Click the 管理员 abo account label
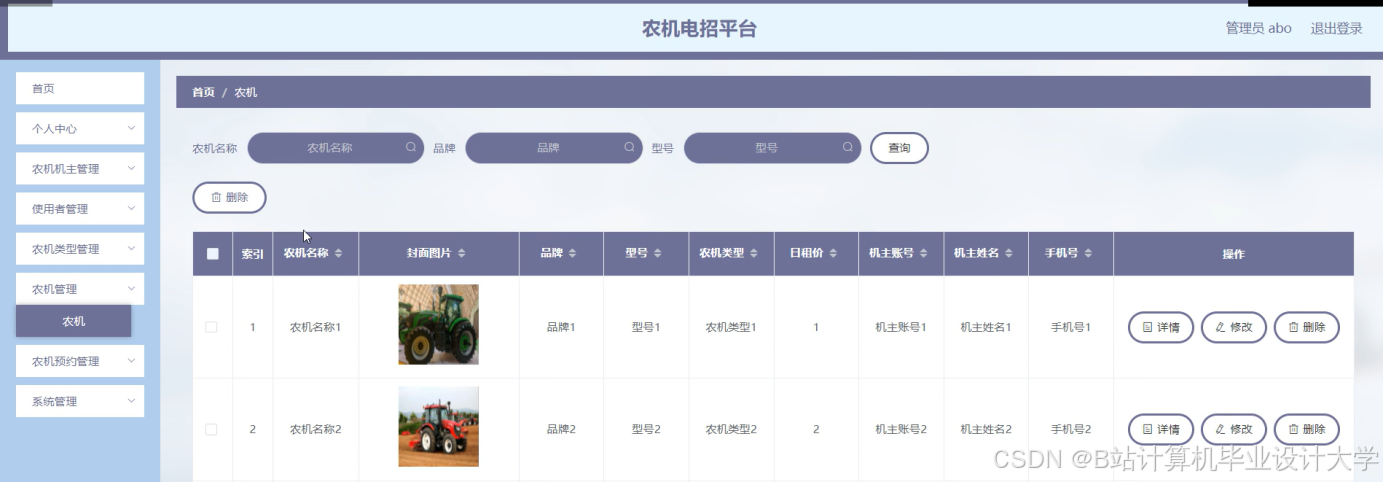Image resolution: width=1383 pixels, height=482 pixels. pyautogui.click(x=1259, y=28)
